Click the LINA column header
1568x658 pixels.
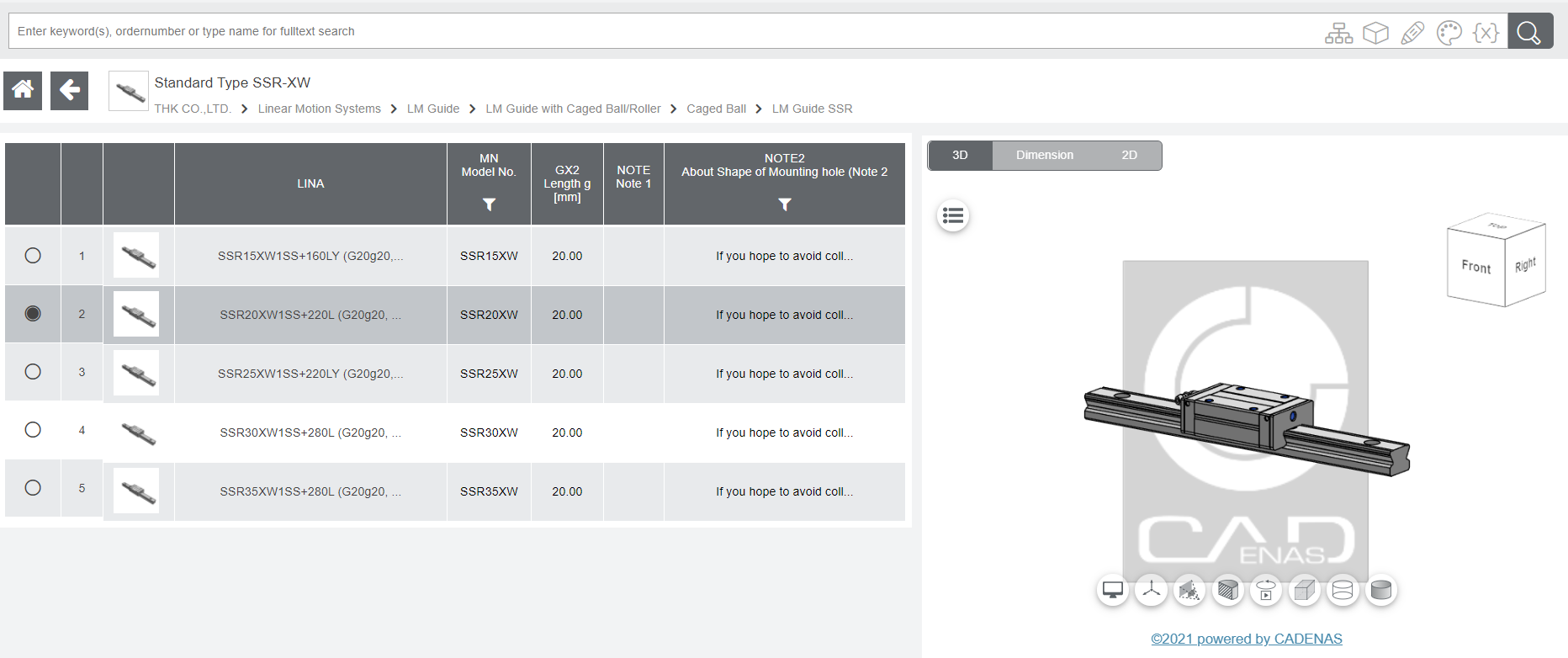tap(310, 183)
